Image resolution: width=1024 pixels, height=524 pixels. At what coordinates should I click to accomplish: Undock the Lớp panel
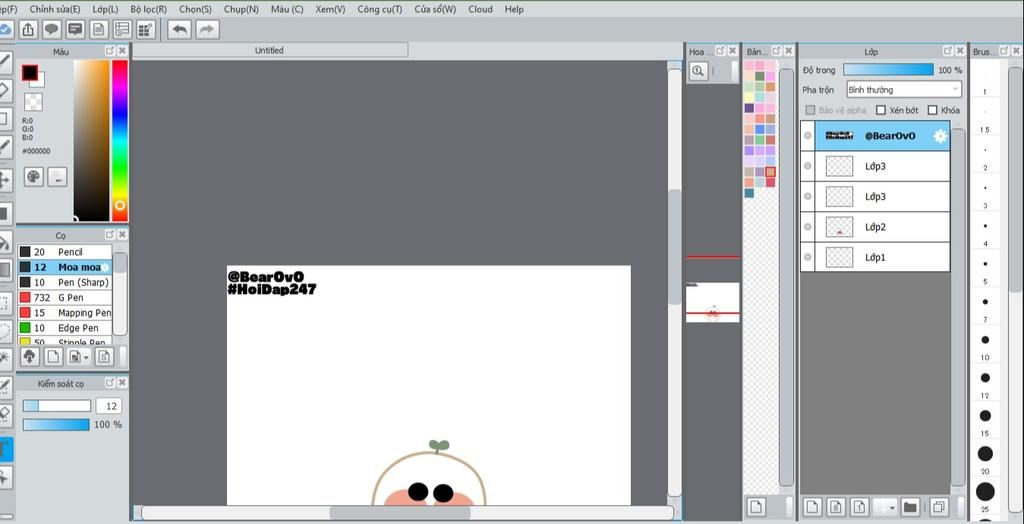948,51
